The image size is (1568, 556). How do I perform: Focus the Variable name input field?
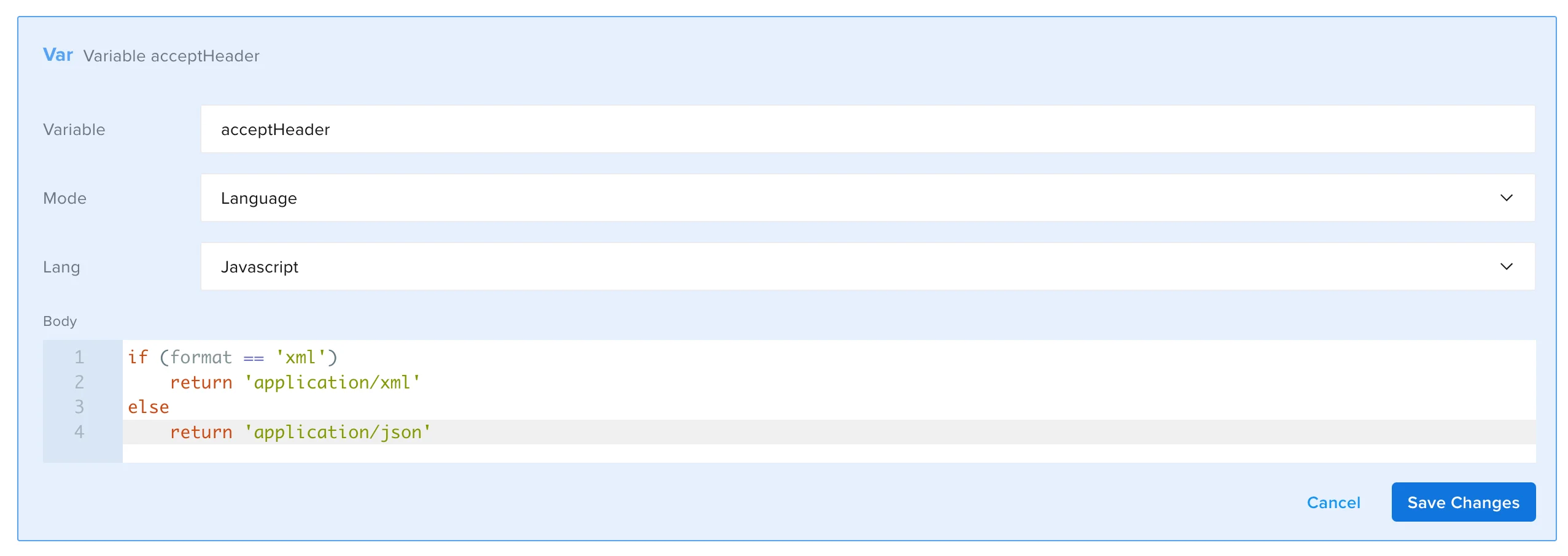coord(867,129)
